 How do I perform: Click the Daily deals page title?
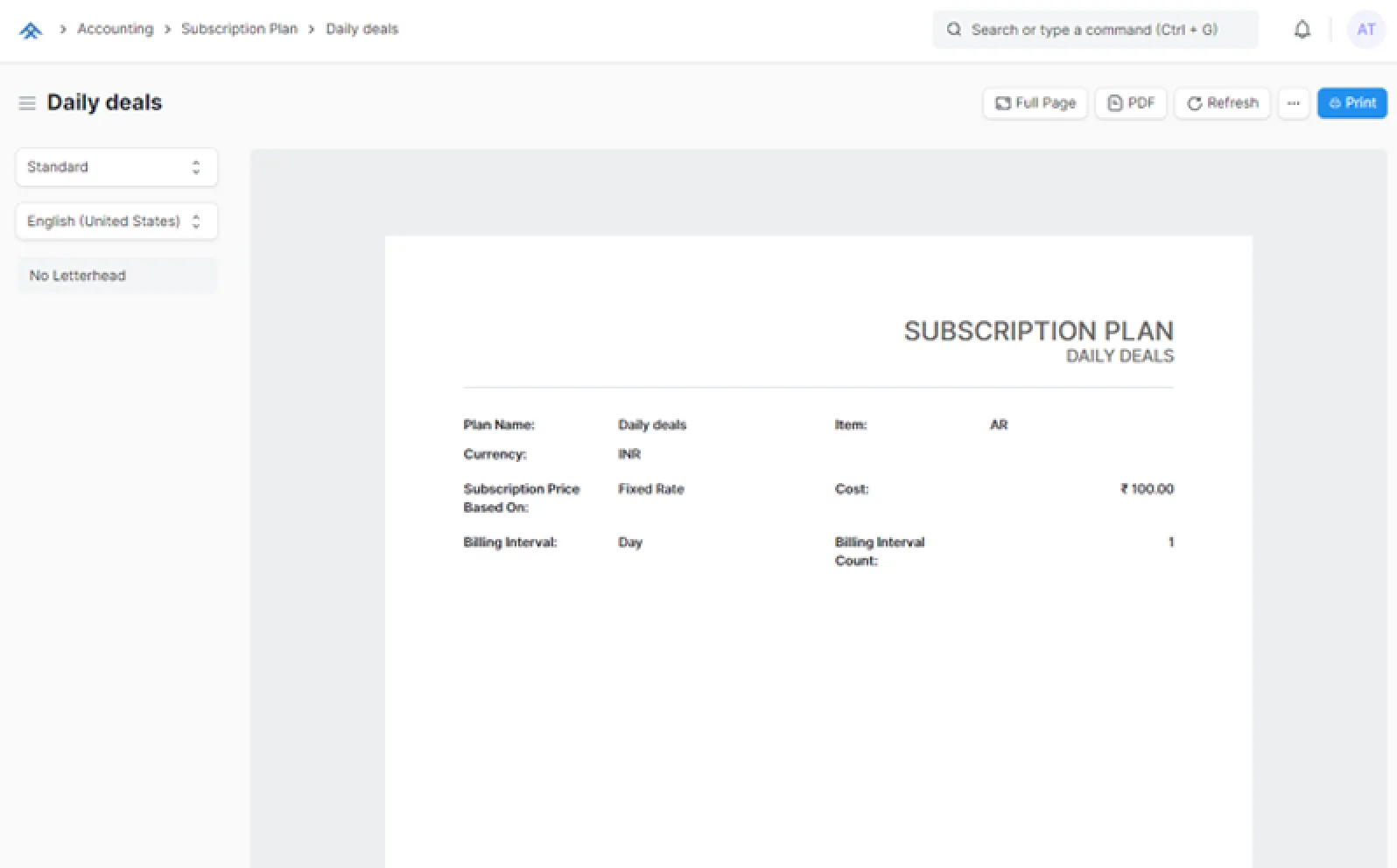click(104, 102)
